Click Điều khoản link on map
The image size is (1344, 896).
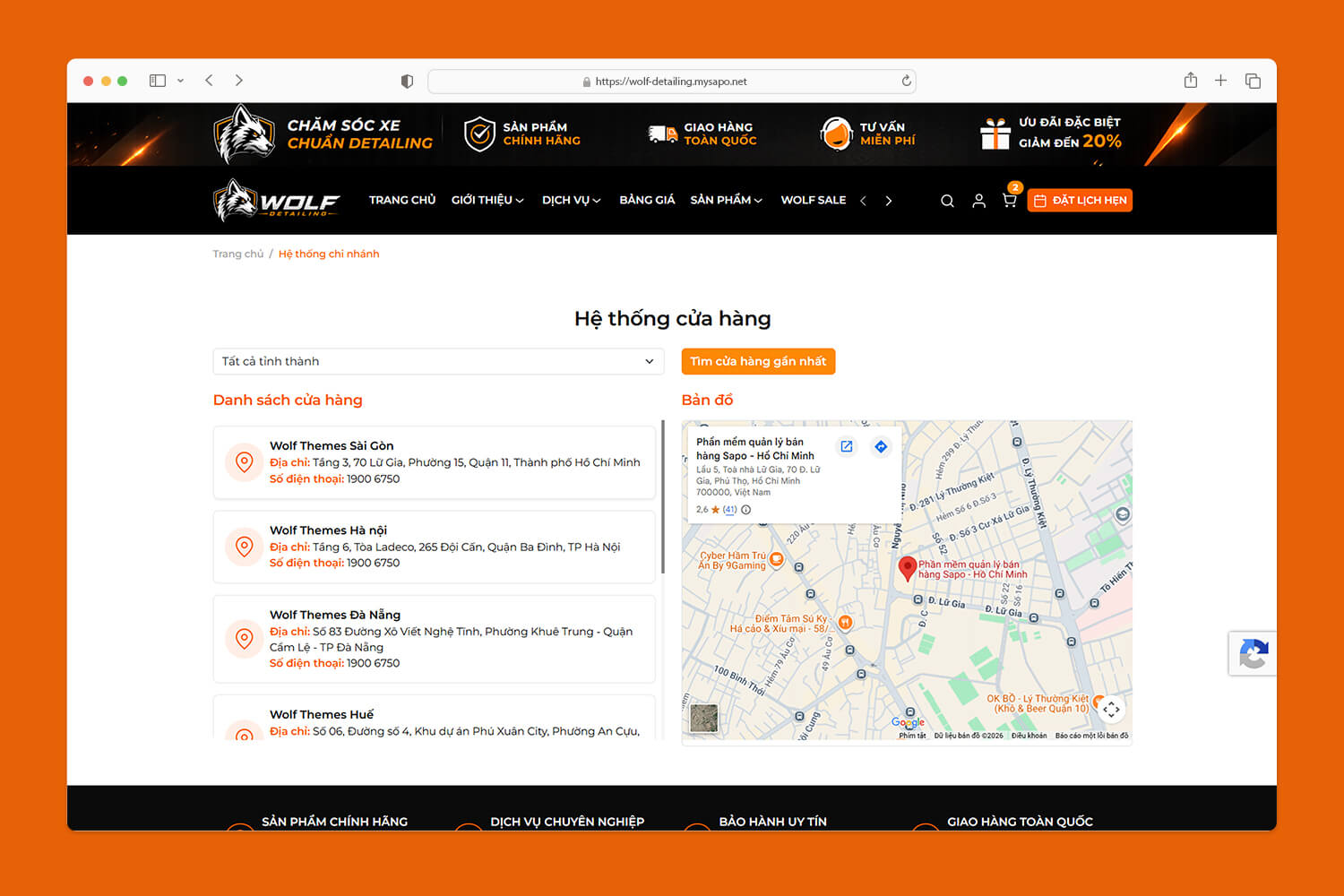click(1029, 736)
